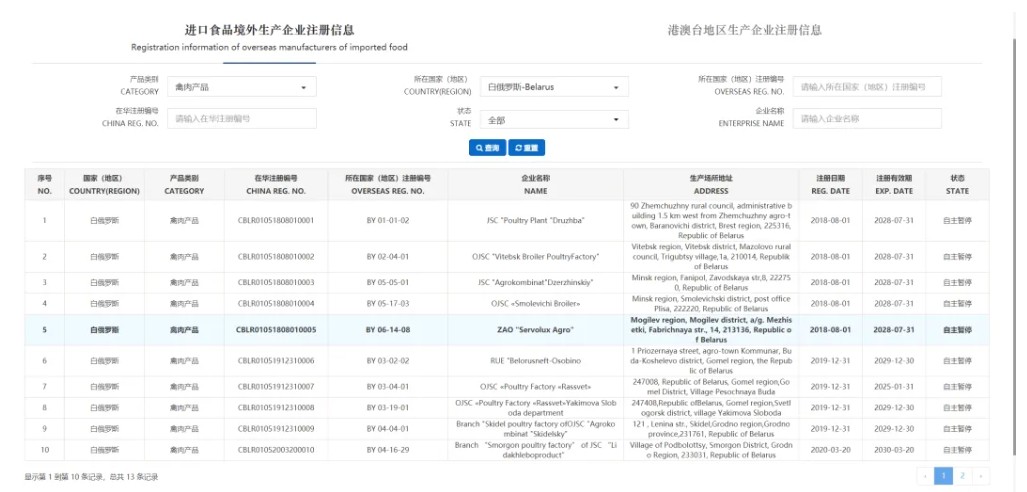Switch to the 进口食品境外生产企业注册信息 tab
1027x492 pixels.
tap(269, 37)
